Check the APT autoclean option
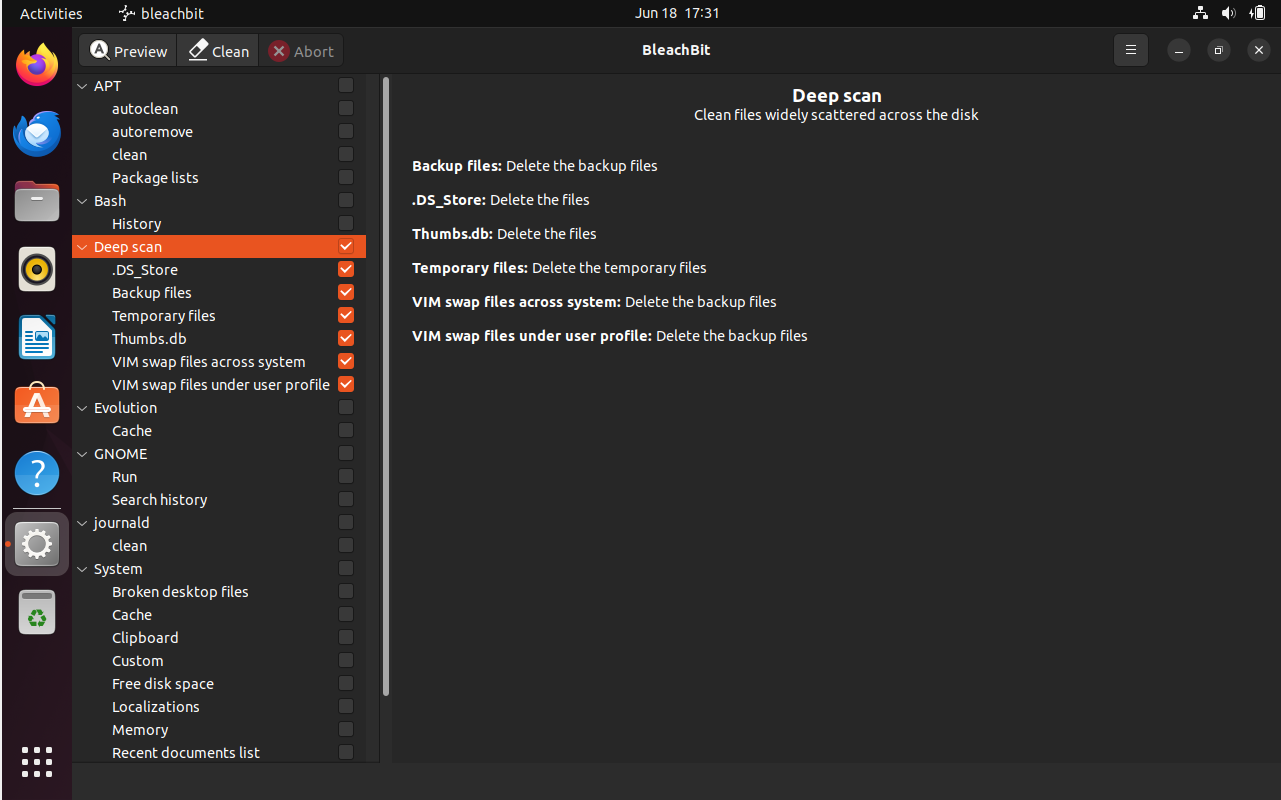This screenshot has width=1281, height=800. click(x=345, y=108)
